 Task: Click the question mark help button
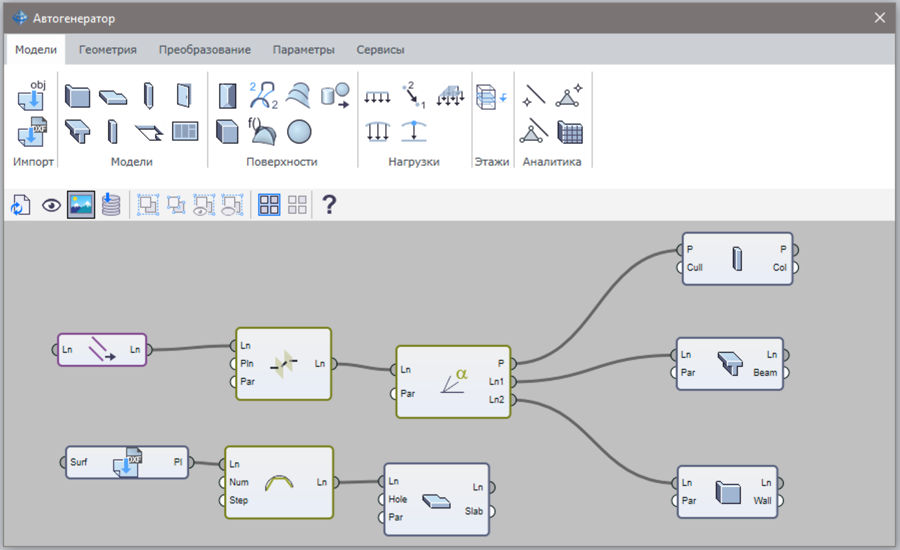[x=328, y=205]
